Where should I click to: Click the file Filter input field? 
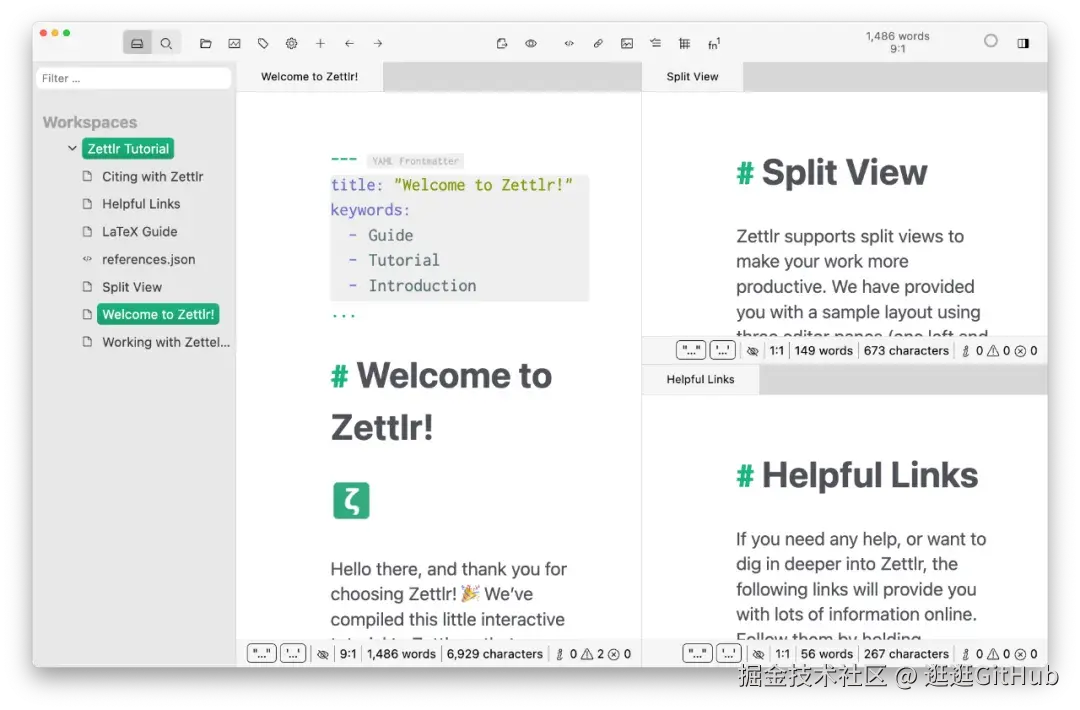[x=134, y=79]
